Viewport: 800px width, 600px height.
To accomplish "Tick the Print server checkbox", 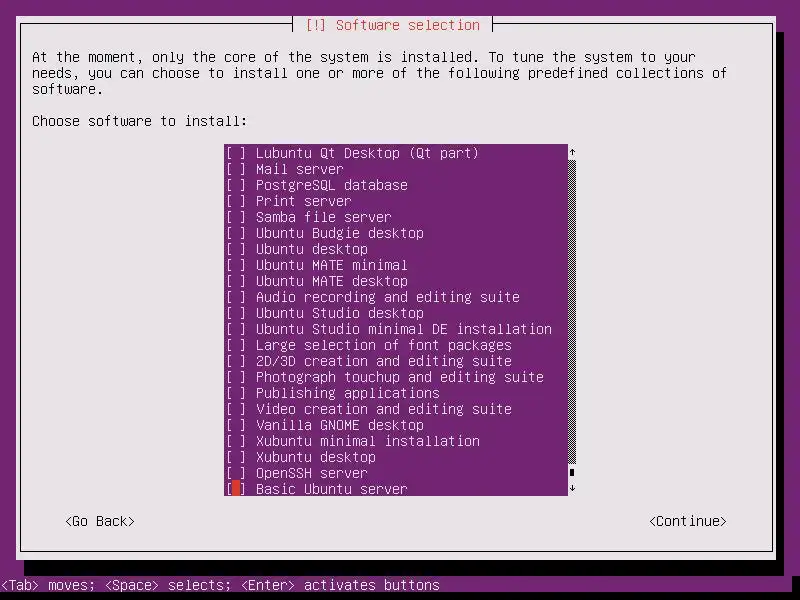I will click(236, 201).
